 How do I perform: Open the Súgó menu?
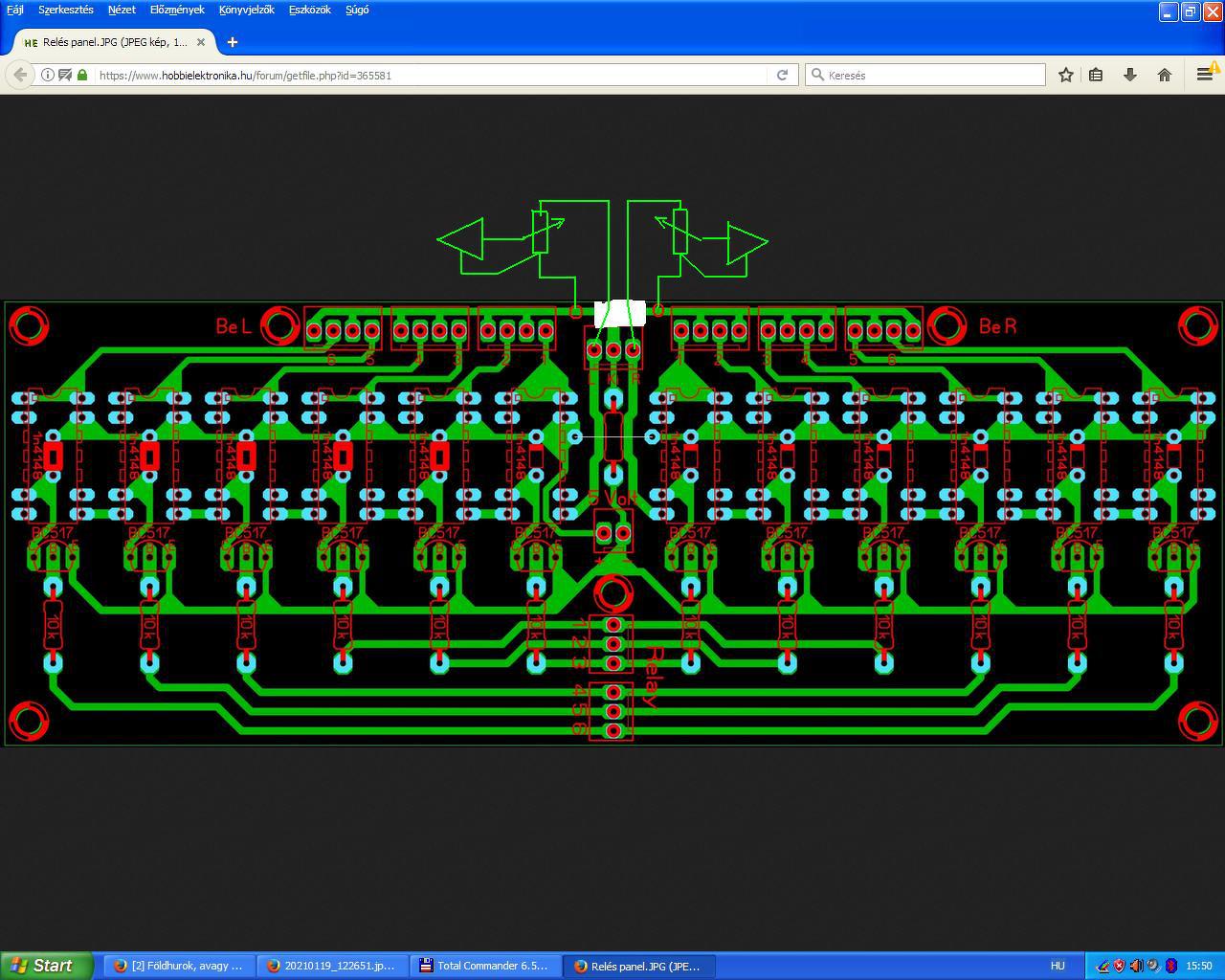point(357,10)
